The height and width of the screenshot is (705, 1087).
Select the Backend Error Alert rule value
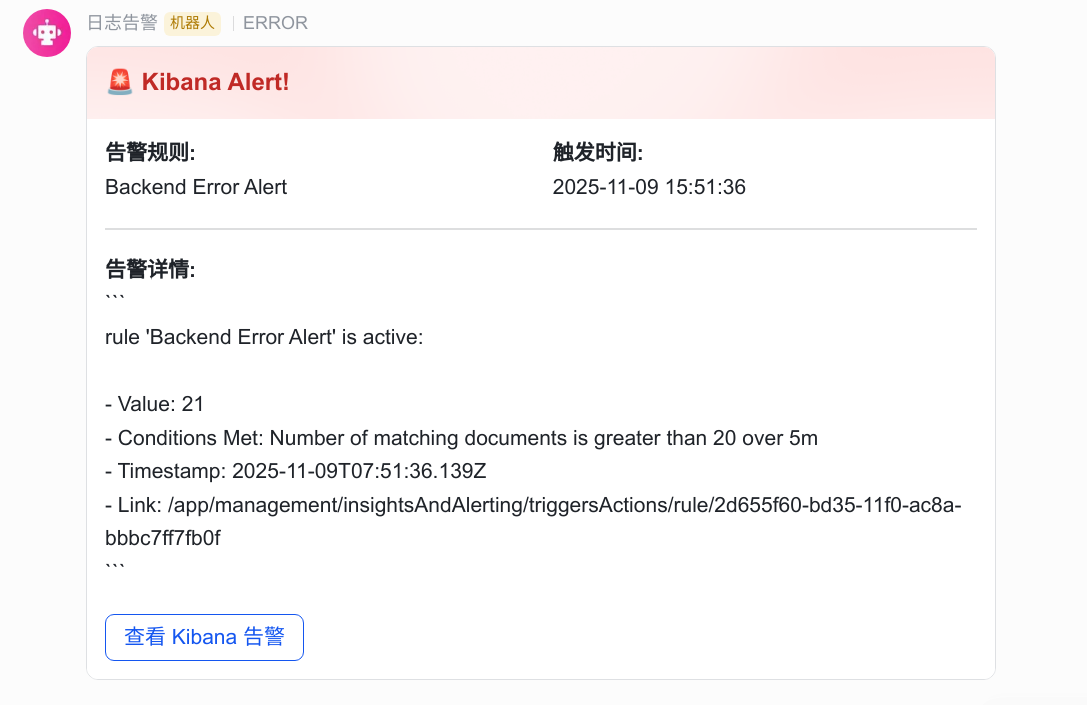pyautogui.click(x=196, y=187)
